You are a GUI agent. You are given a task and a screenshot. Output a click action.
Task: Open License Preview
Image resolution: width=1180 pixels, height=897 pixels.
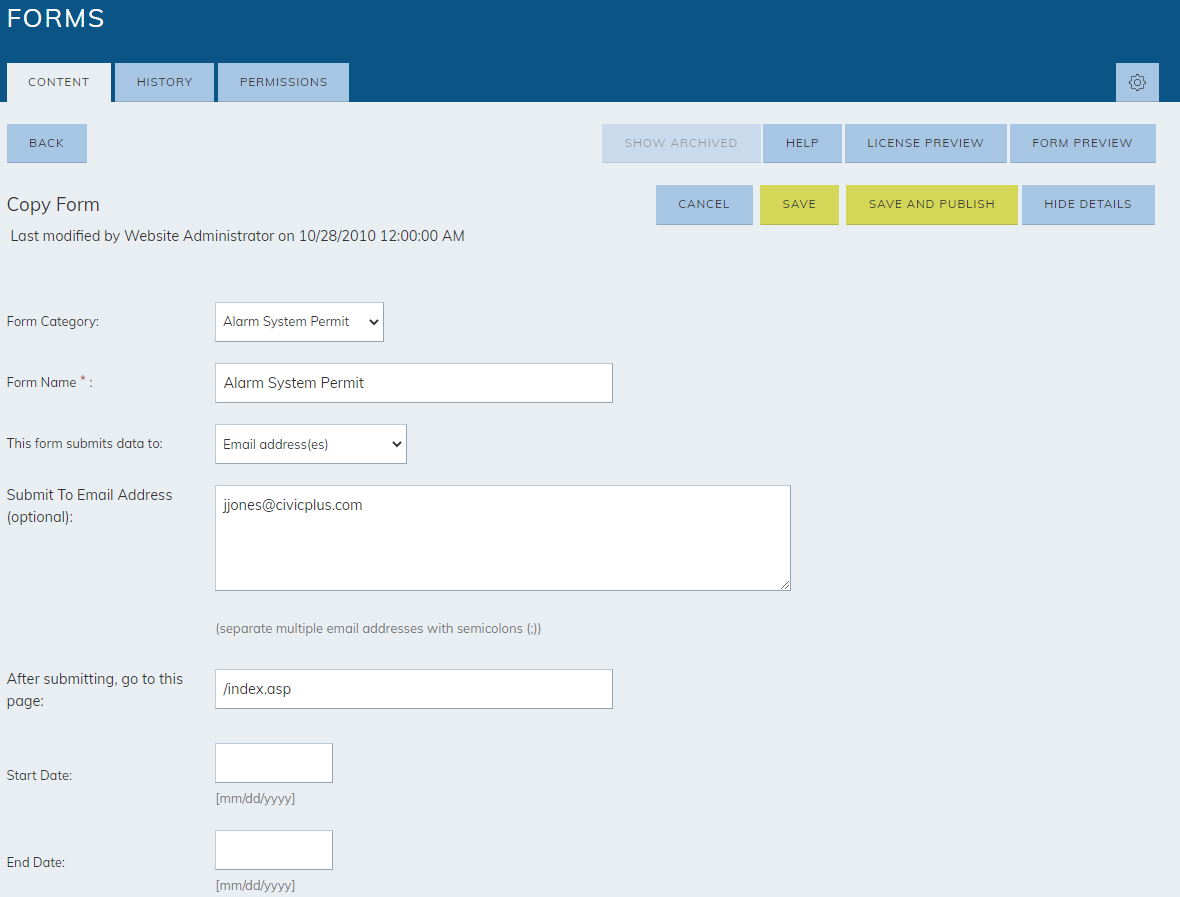pos(925,143)
